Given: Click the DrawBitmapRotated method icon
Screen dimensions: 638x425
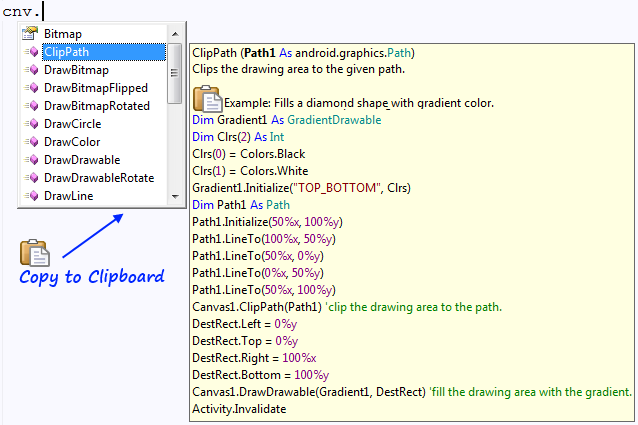Looking at the screenshot, I should tap(31, 106).
